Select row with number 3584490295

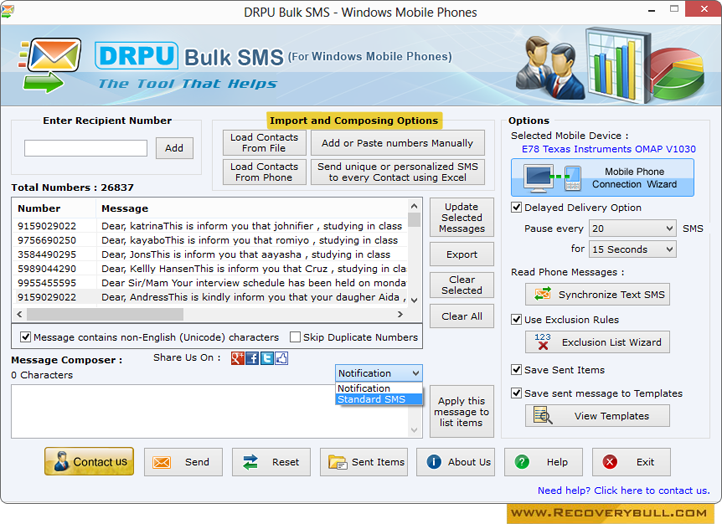(x=211, y=255)
